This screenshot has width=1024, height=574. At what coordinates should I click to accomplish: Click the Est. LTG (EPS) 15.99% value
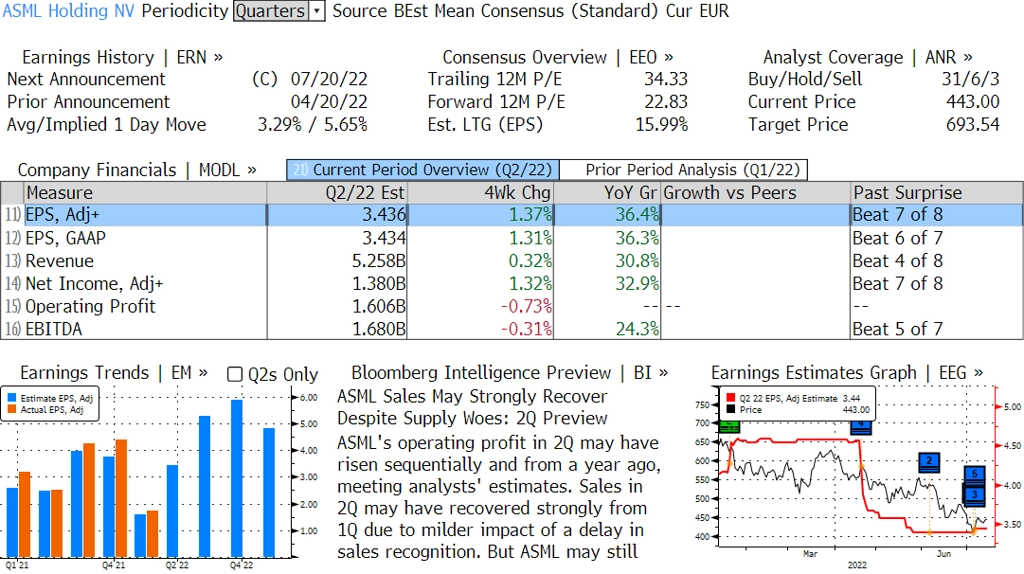(662, 125)
